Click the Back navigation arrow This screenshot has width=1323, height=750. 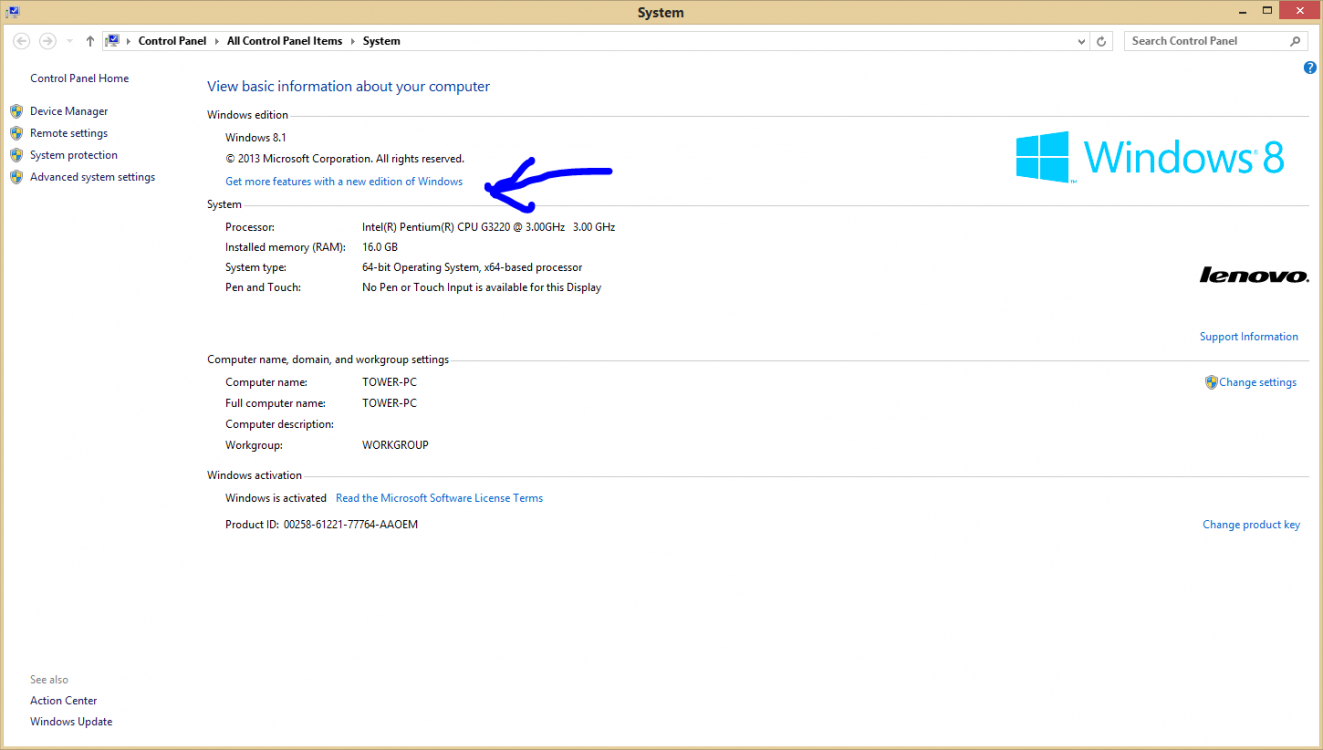tap(21, 41)
